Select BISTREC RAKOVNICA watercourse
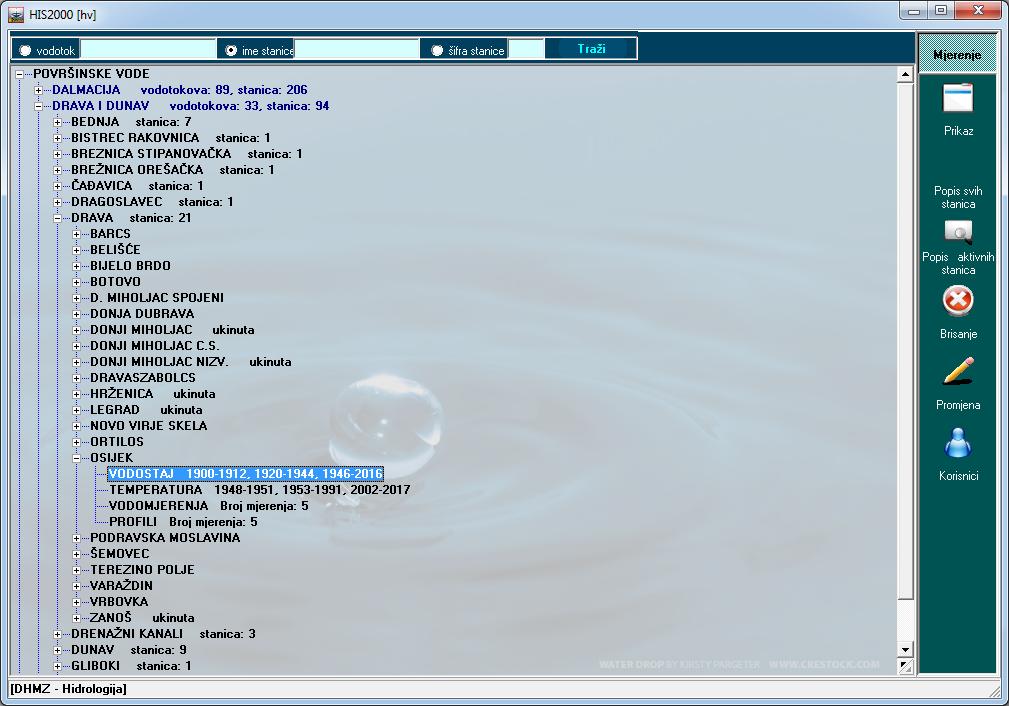1009x706 pixels. tap(171, 138)
